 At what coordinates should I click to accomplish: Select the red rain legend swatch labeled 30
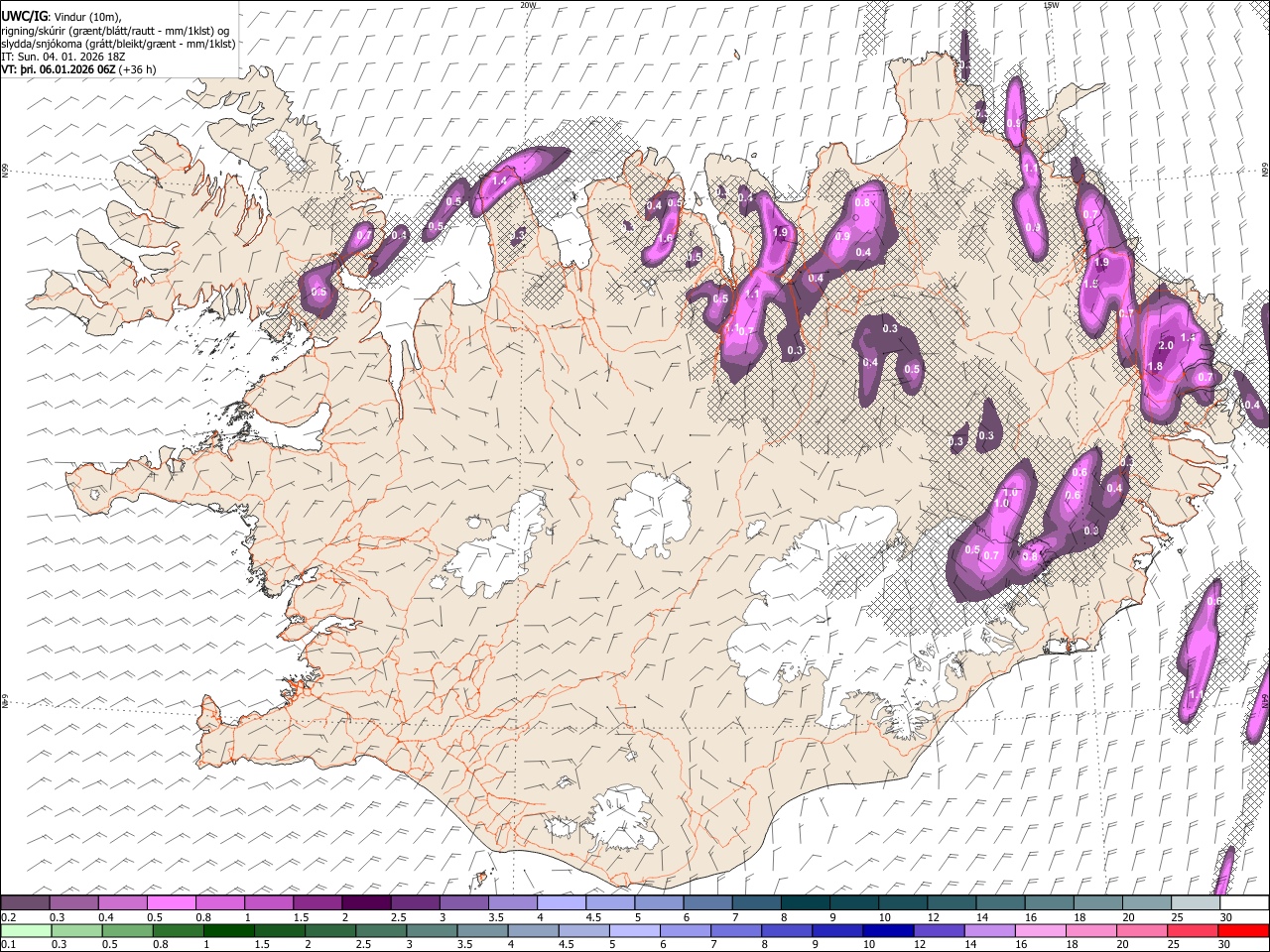point(1243,930)
